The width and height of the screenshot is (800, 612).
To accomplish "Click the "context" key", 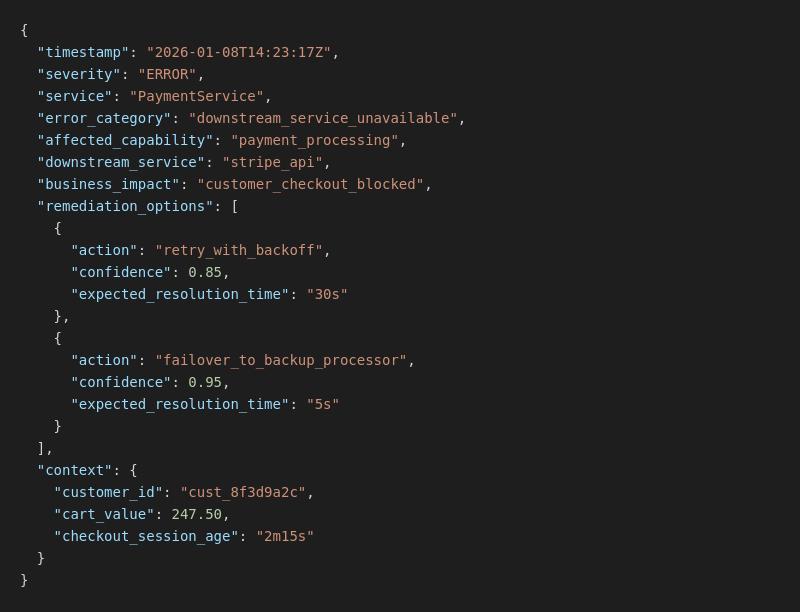I will (x=75, y=470).
